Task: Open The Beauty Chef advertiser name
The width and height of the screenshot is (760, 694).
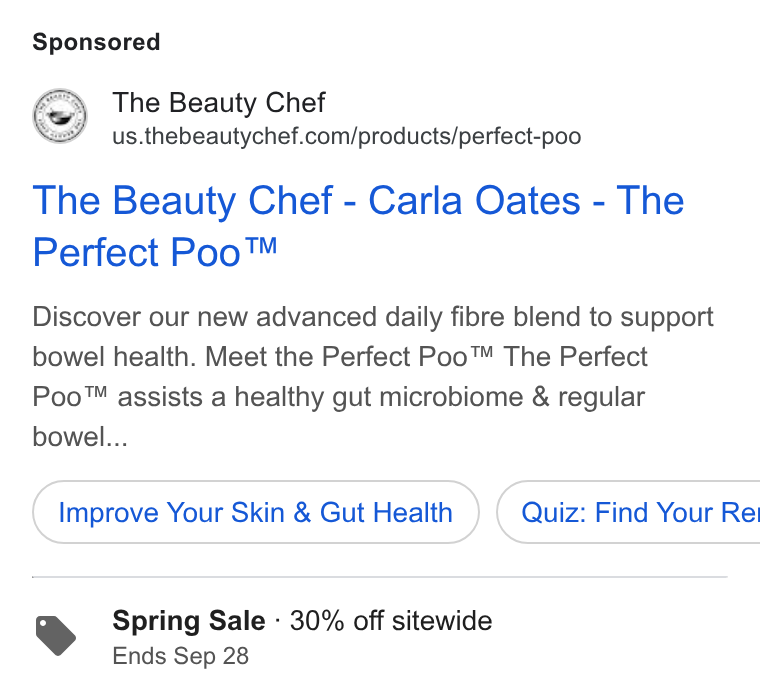Action: click(219, 103)
